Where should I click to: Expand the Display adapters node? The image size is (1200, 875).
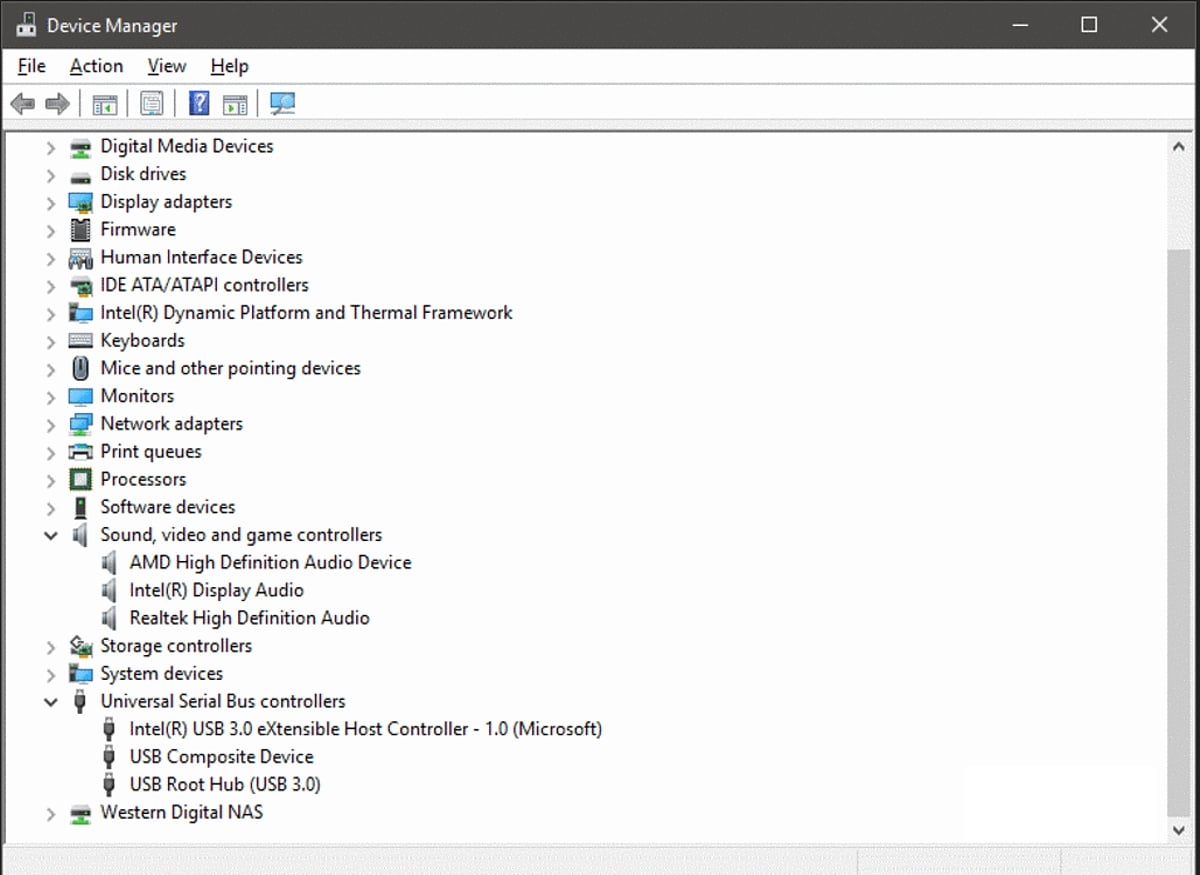(51, 203)
